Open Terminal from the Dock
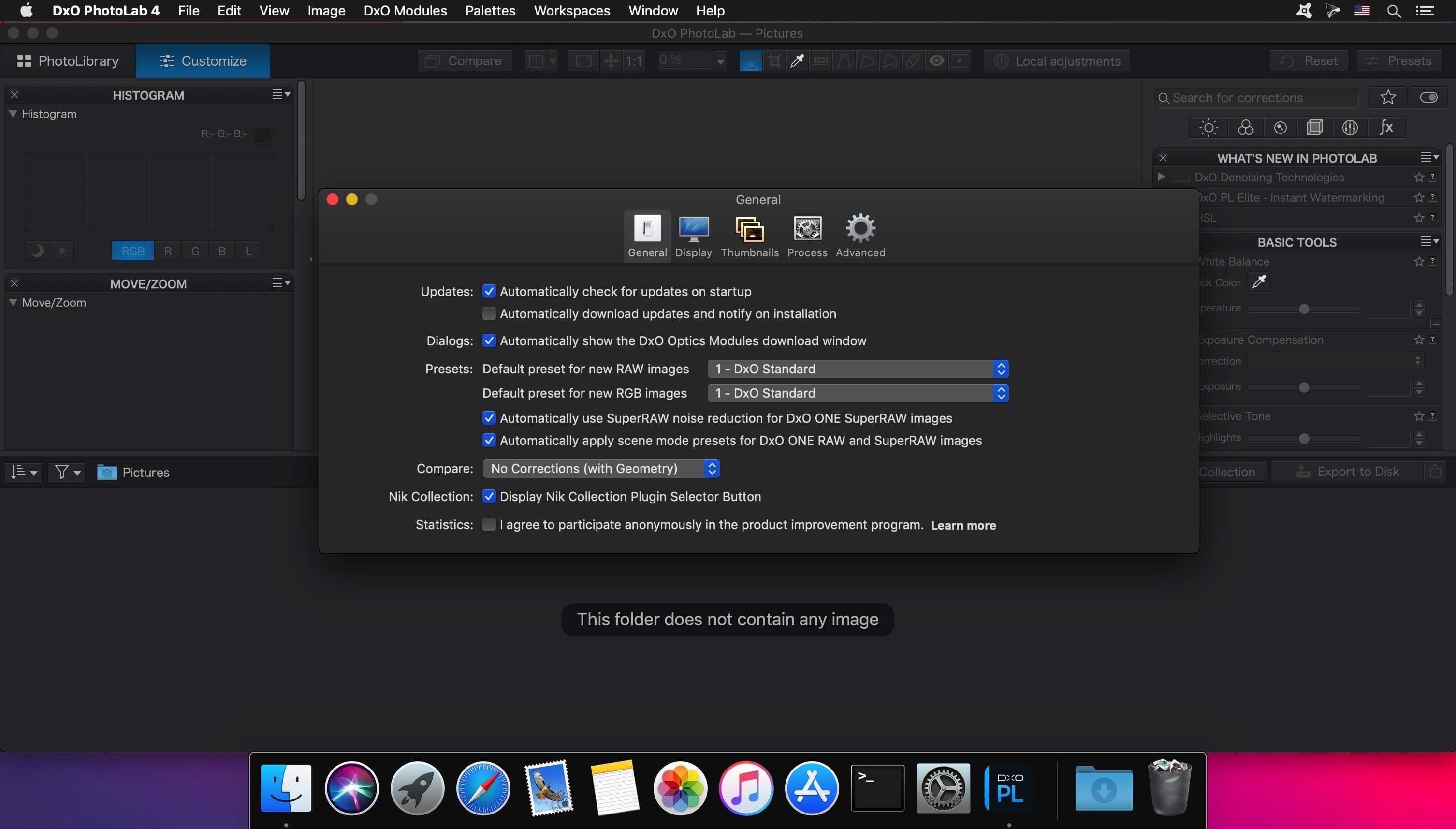Image resolution: width=1456 pixels, height=829 pixels. (877, 788)
